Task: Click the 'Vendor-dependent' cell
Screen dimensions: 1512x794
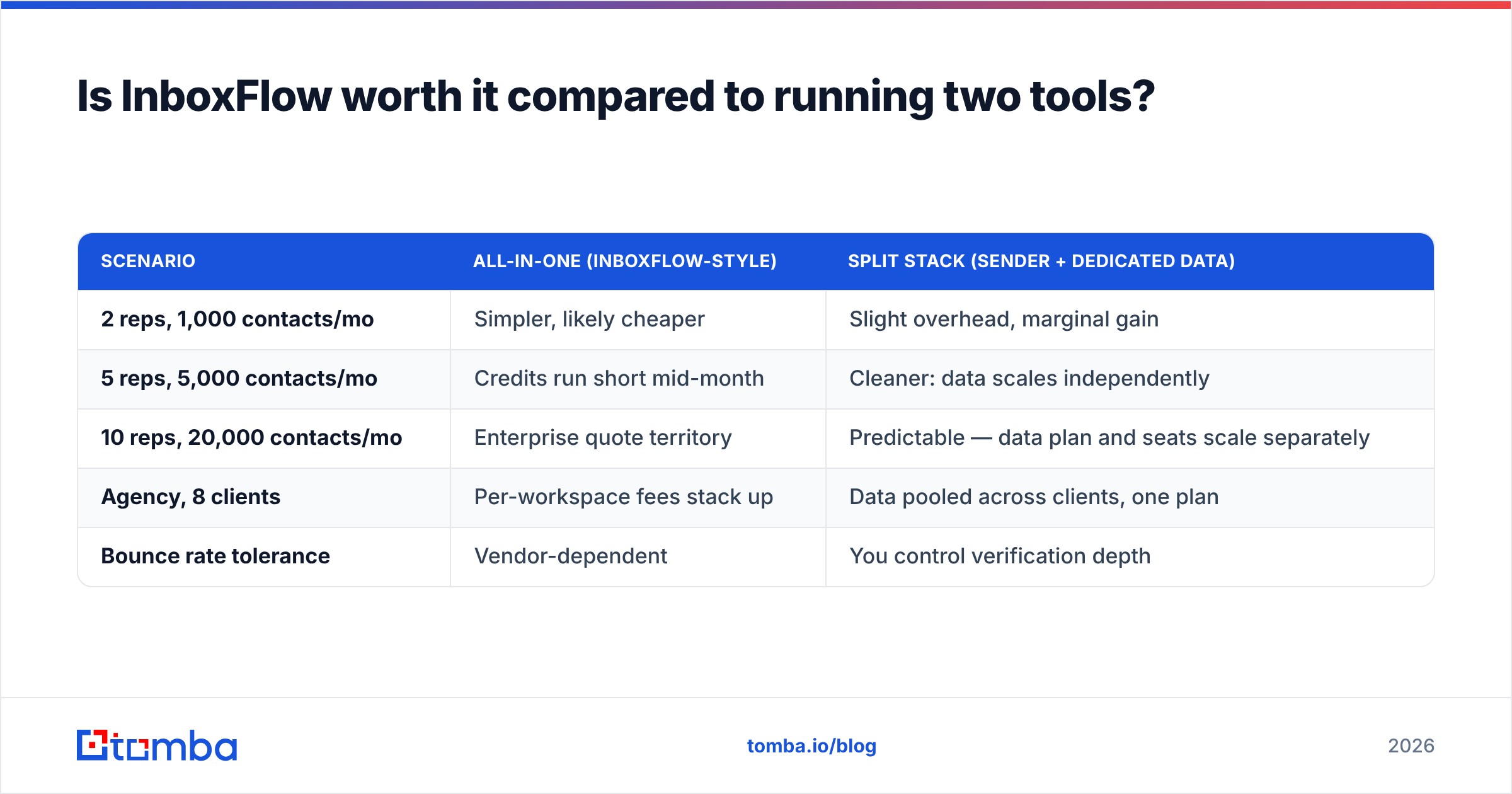Action: coord(638,556)
